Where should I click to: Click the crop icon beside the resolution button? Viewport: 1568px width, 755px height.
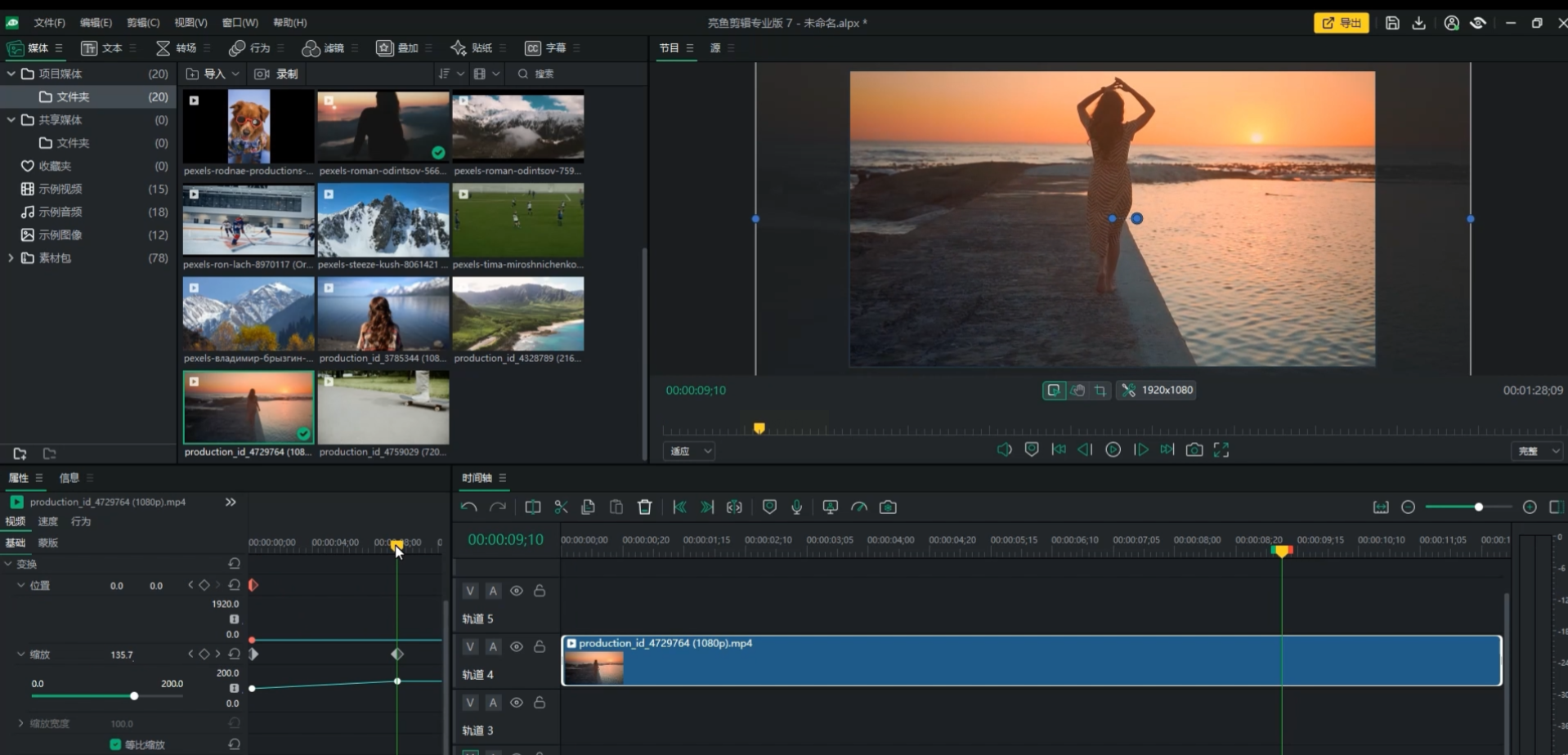pos(1100,391)
